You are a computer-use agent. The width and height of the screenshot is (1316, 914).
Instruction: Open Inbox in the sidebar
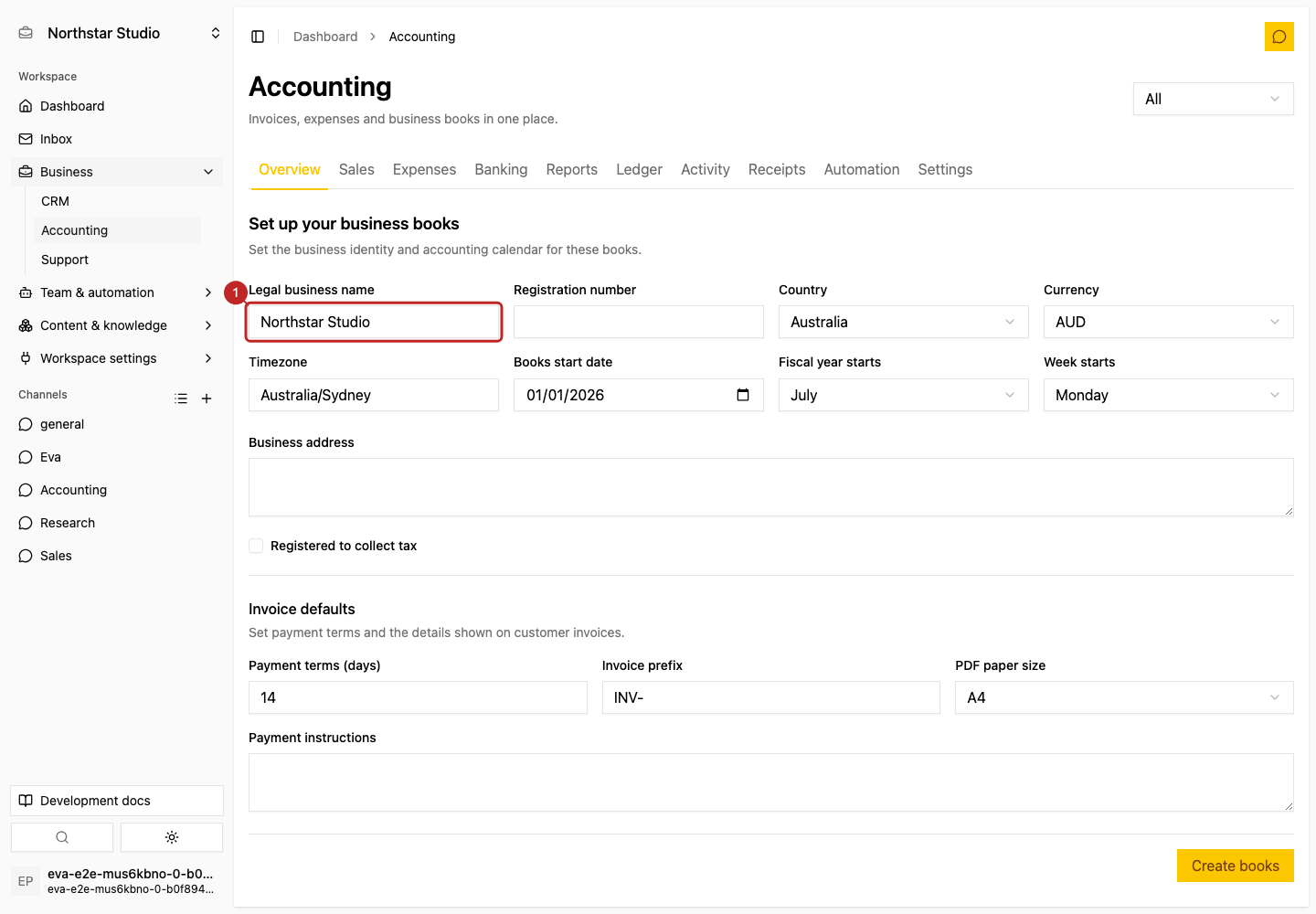(x=117, y=139)
